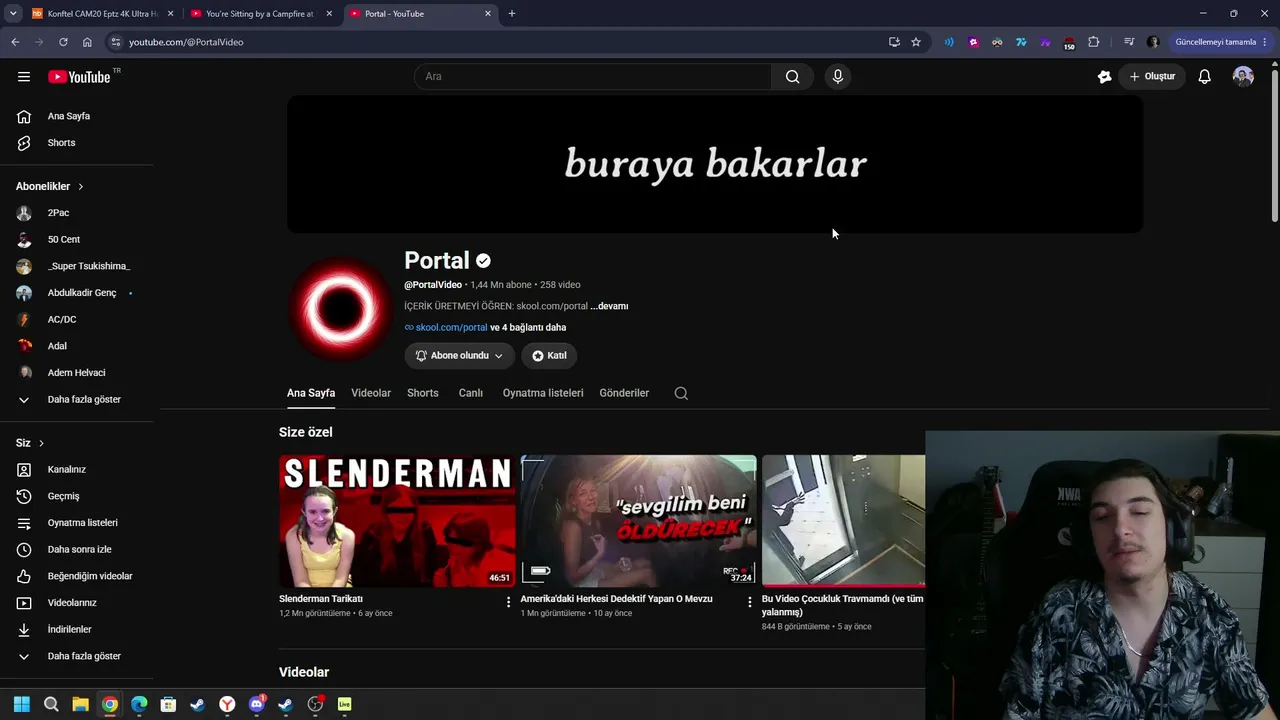Open YouTube notifications bell
The image size is (1280, 720).
(x=1205, y=77)
